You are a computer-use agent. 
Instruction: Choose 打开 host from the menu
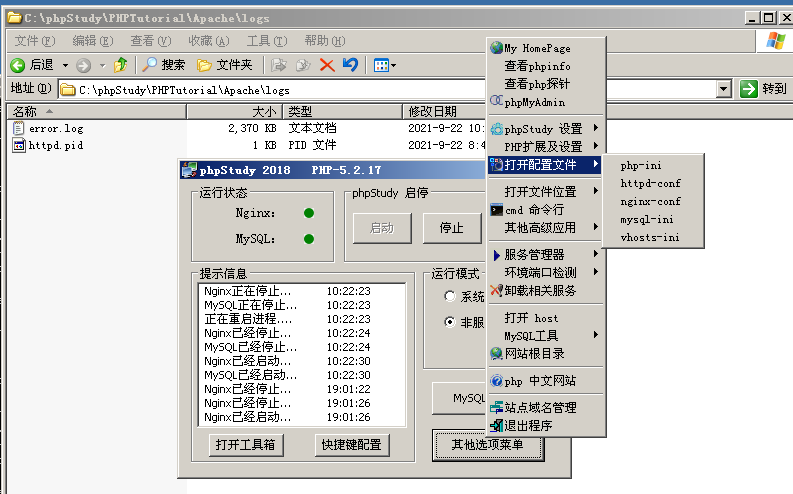(x=546, y=318)
